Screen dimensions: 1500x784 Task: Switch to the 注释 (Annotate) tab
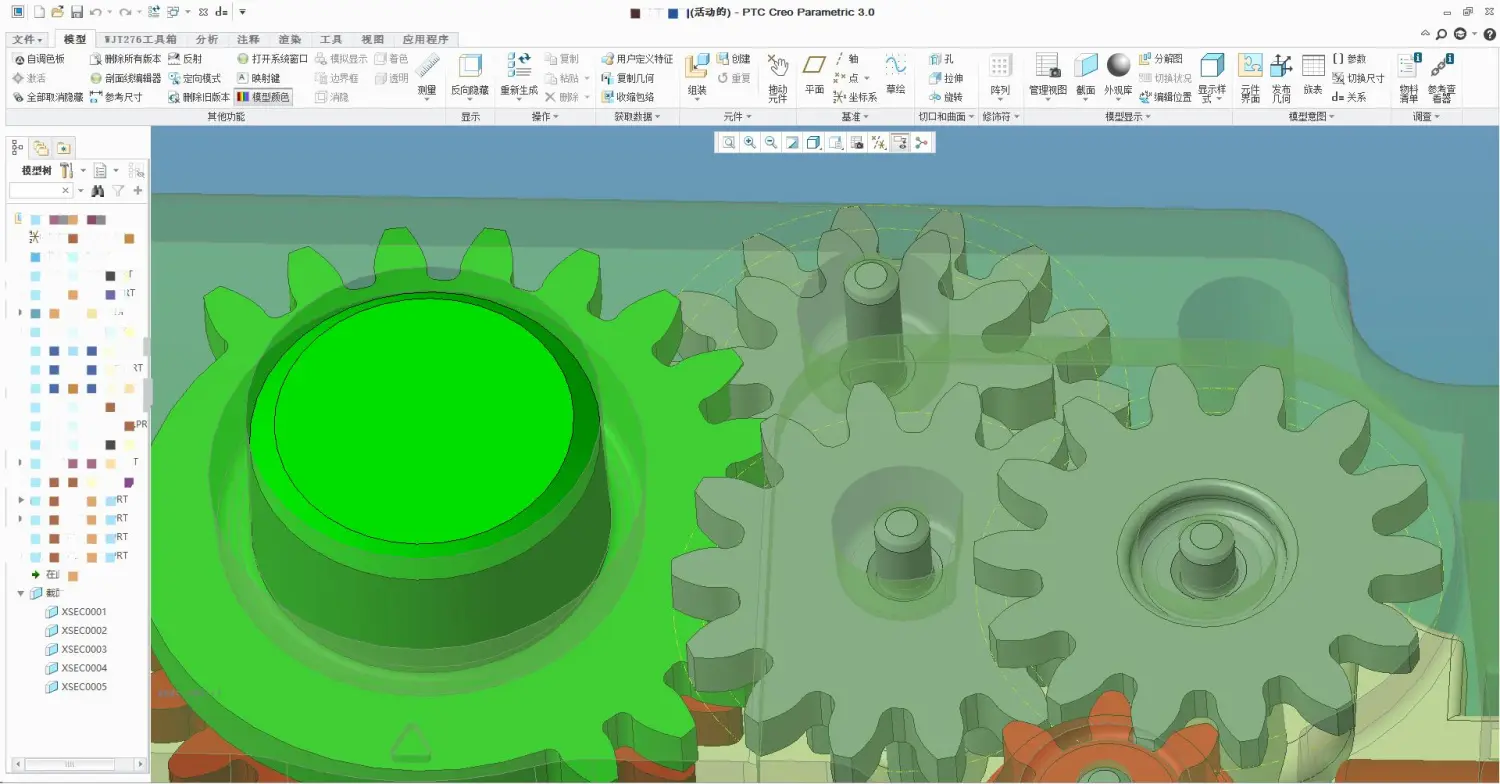(x=249, y=40)
